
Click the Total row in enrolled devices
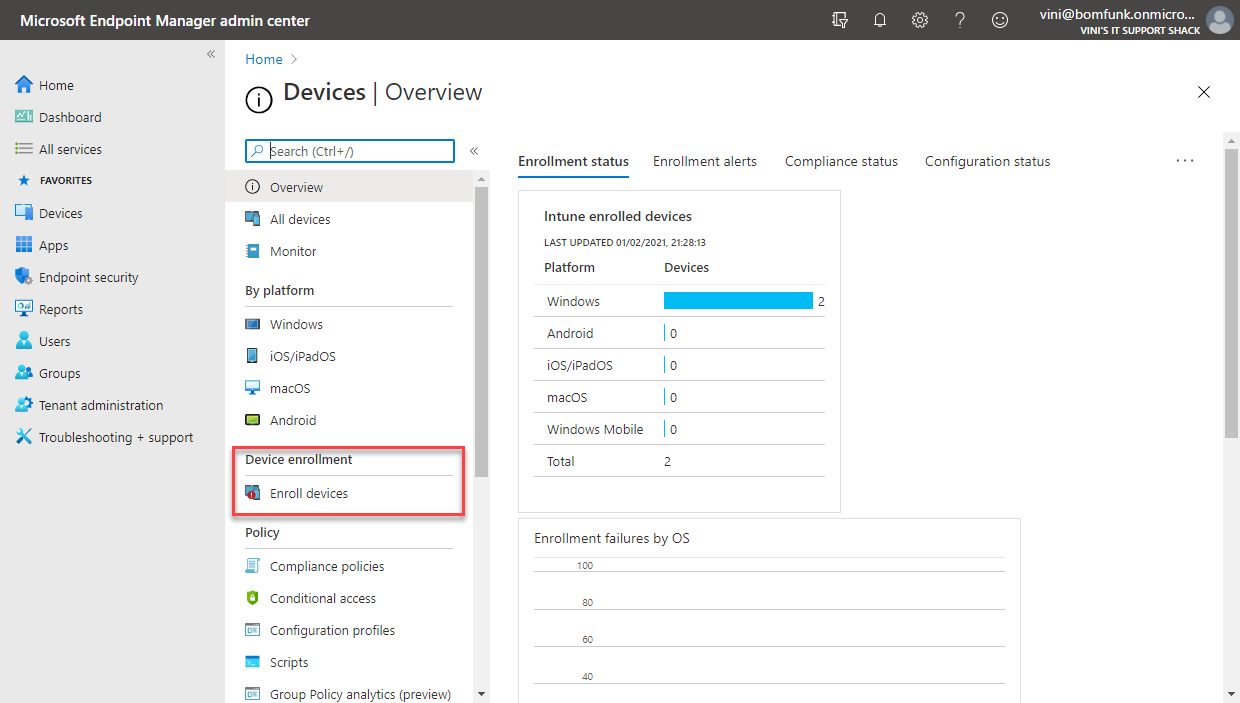coord(680,461)
